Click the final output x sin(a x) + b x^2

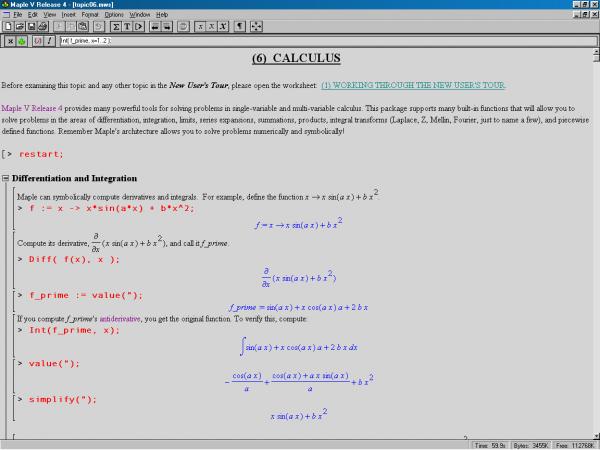[299, 414]
